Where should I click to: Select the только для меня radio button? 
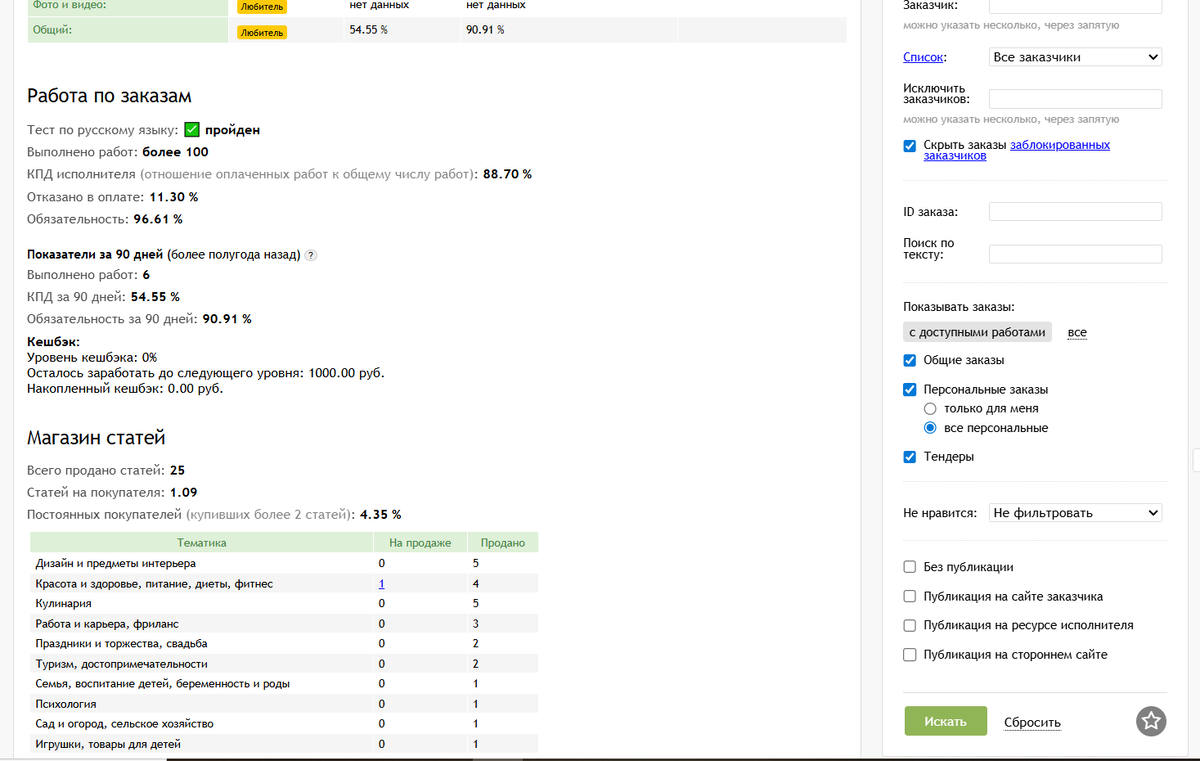930,409
